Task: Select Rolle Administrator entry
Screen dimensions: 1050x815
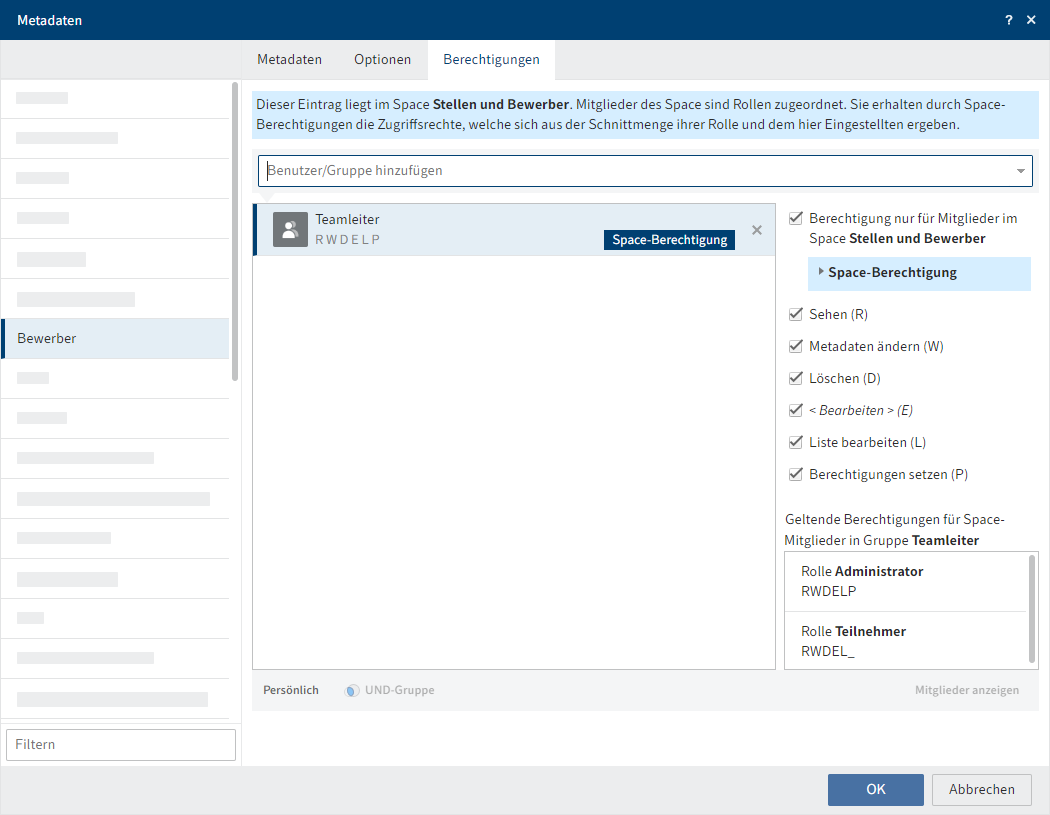Action: click(905, 581)
